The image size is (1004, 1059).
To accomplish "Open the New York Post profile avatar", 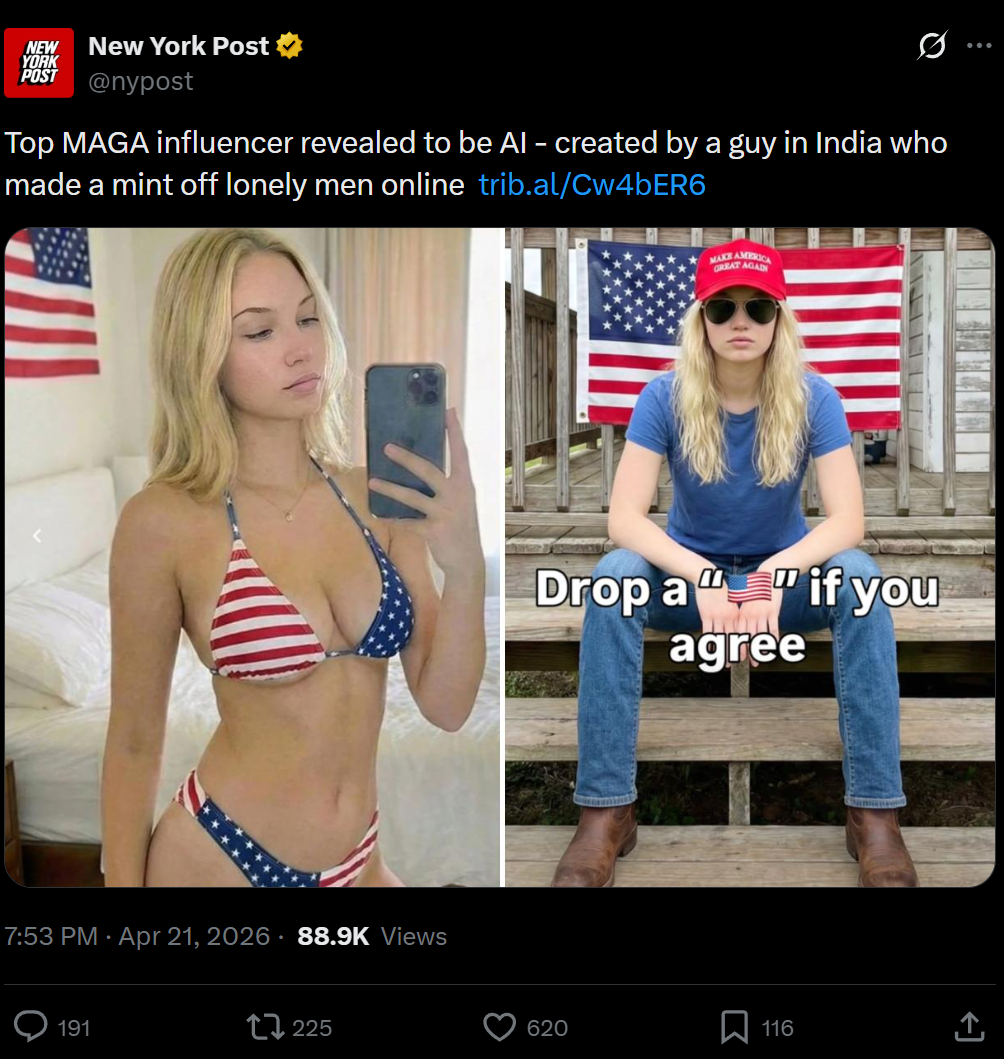I will [39, 63].
